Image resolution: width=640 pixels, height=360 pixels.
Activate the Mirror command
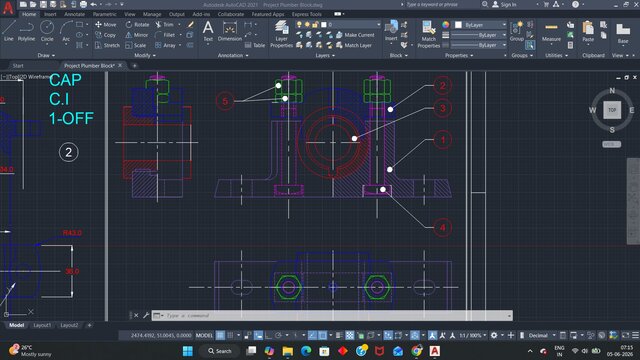point(137,35)
